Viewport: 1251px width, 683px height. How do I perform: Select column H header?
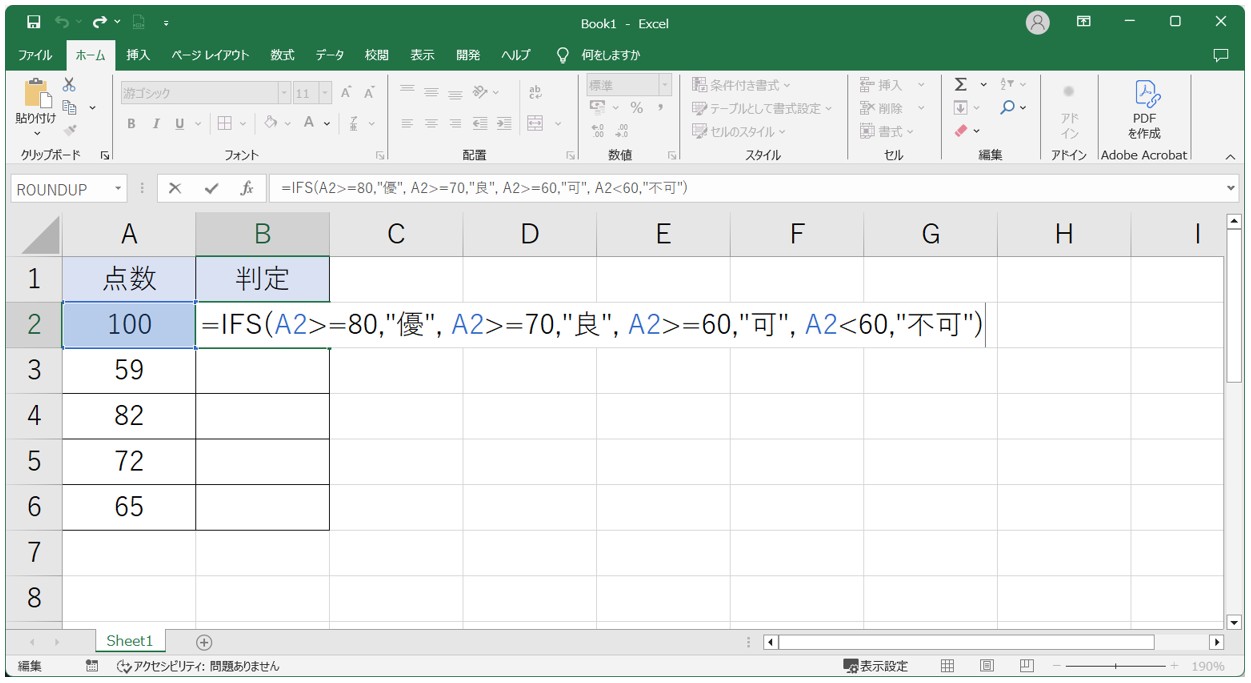pyautogui.click(x=1064, y=234)
